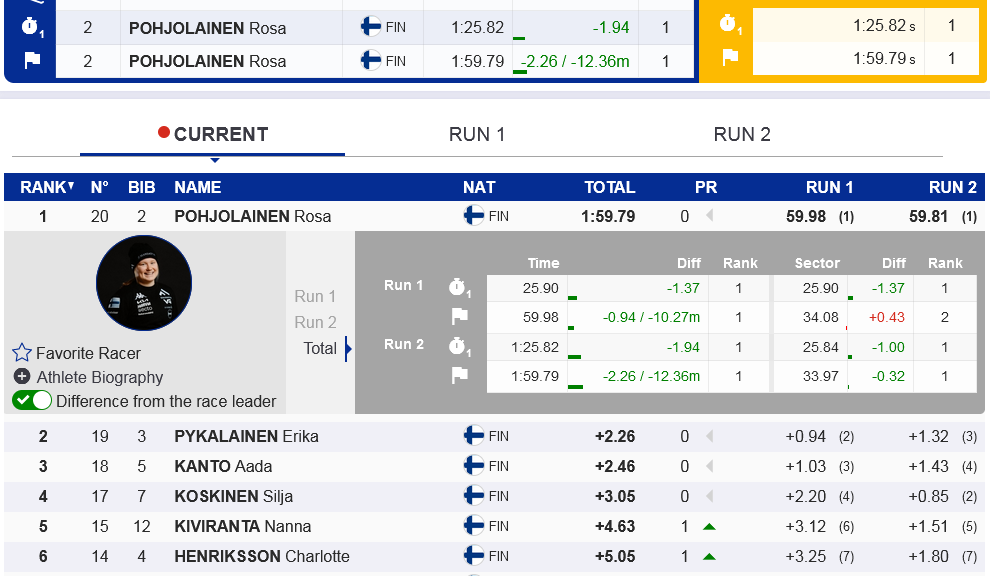Click Rosa Pohjolainen's athlete photo
990x576 pixels.
pyautogui.click(x=144, y=283)
